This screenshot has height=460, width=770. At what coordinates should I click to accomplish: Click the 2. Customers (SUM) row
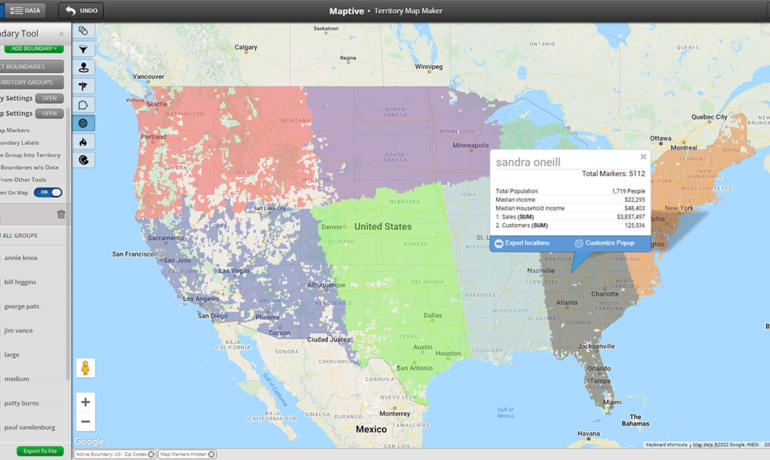(570, 225)
